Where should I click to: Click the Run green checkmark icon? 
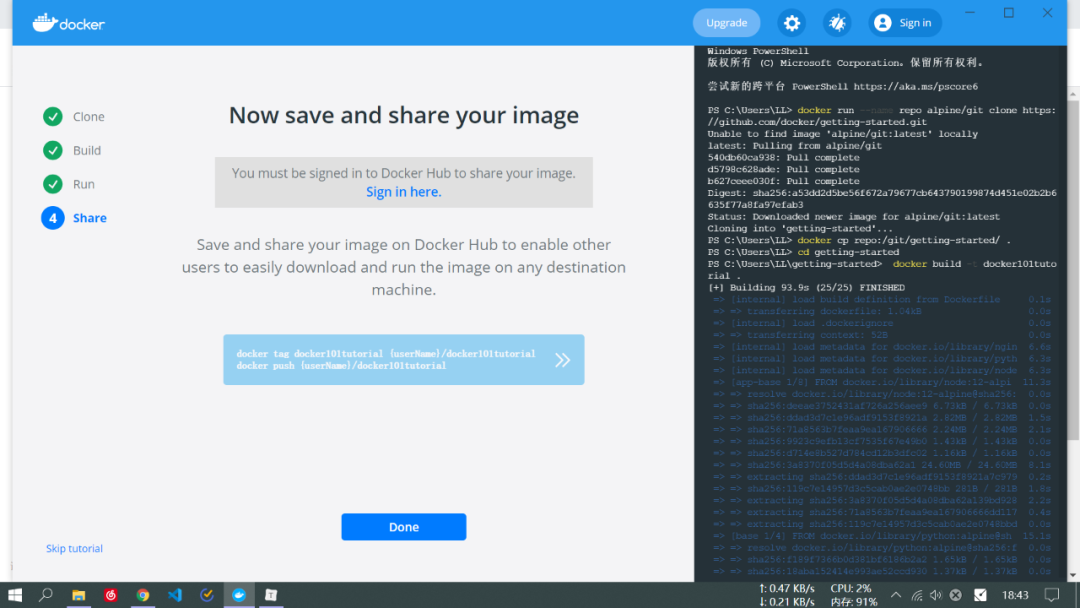click(52, 184)
